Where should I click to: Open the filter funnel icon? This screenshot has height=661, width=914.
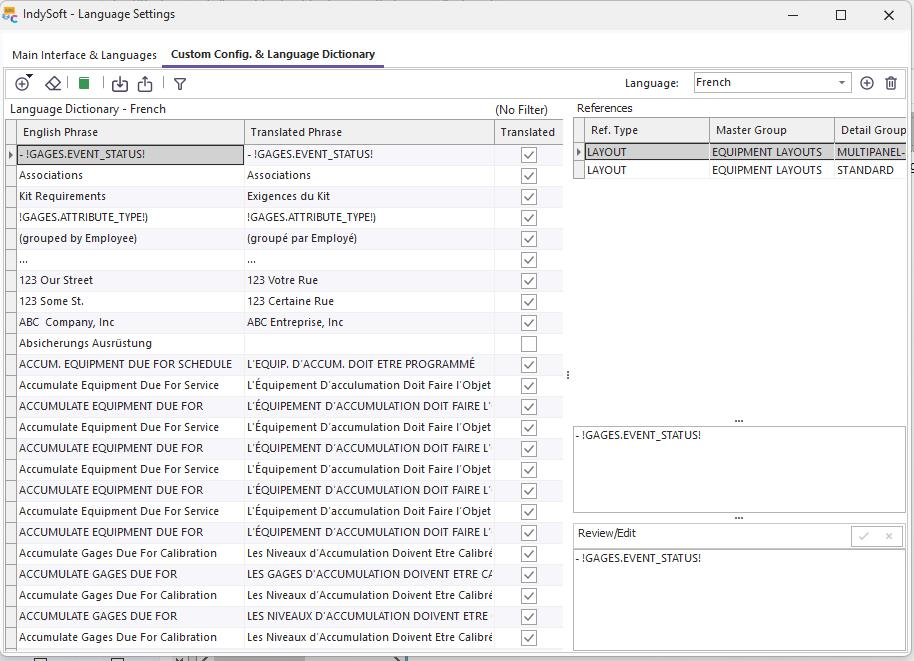click(180, 84)
